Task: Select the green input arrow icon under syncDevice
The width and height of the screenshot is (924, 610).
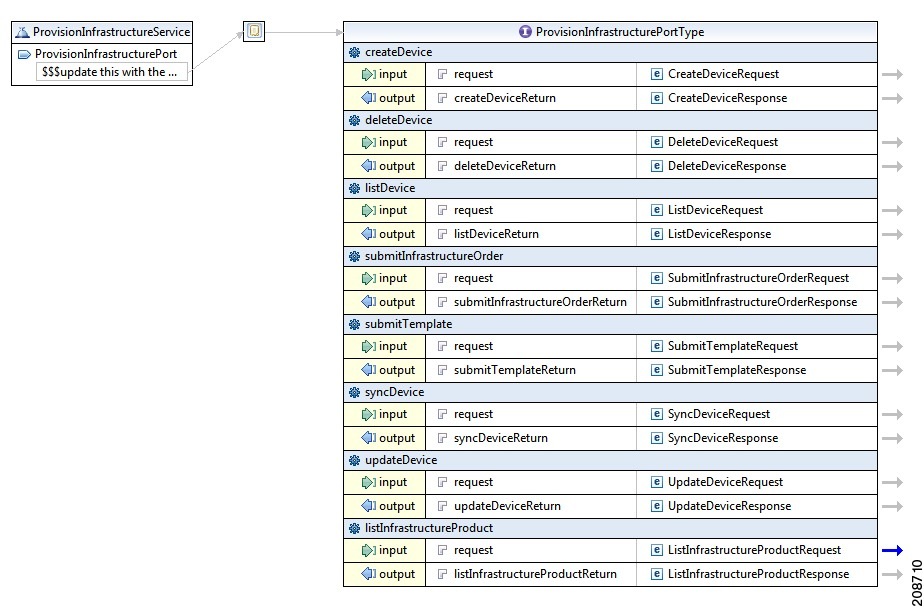Action: click(367, 413)
